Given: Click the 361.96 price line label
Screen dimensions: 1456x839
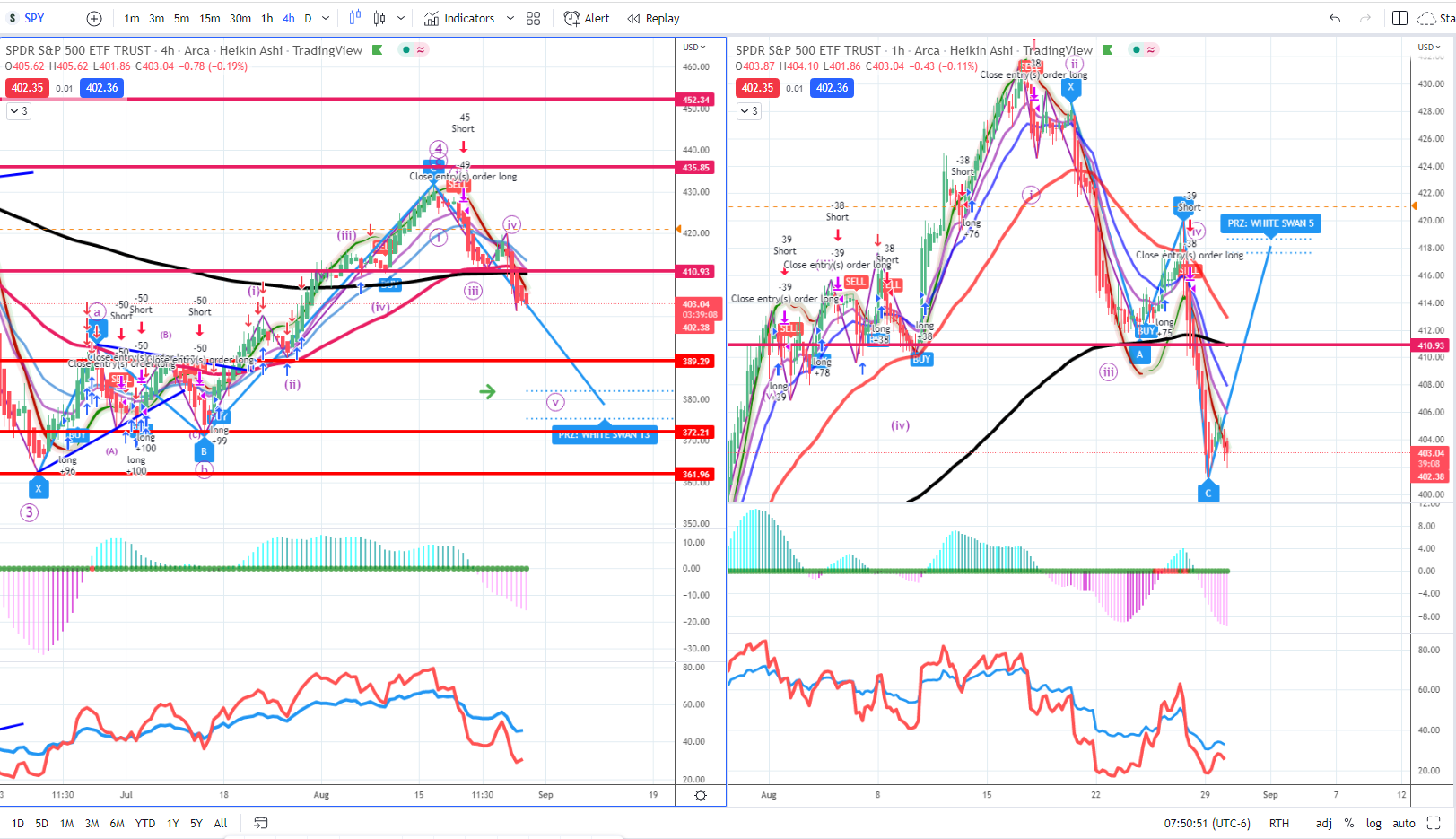Looking at the screenshot, I should (696, 474).
